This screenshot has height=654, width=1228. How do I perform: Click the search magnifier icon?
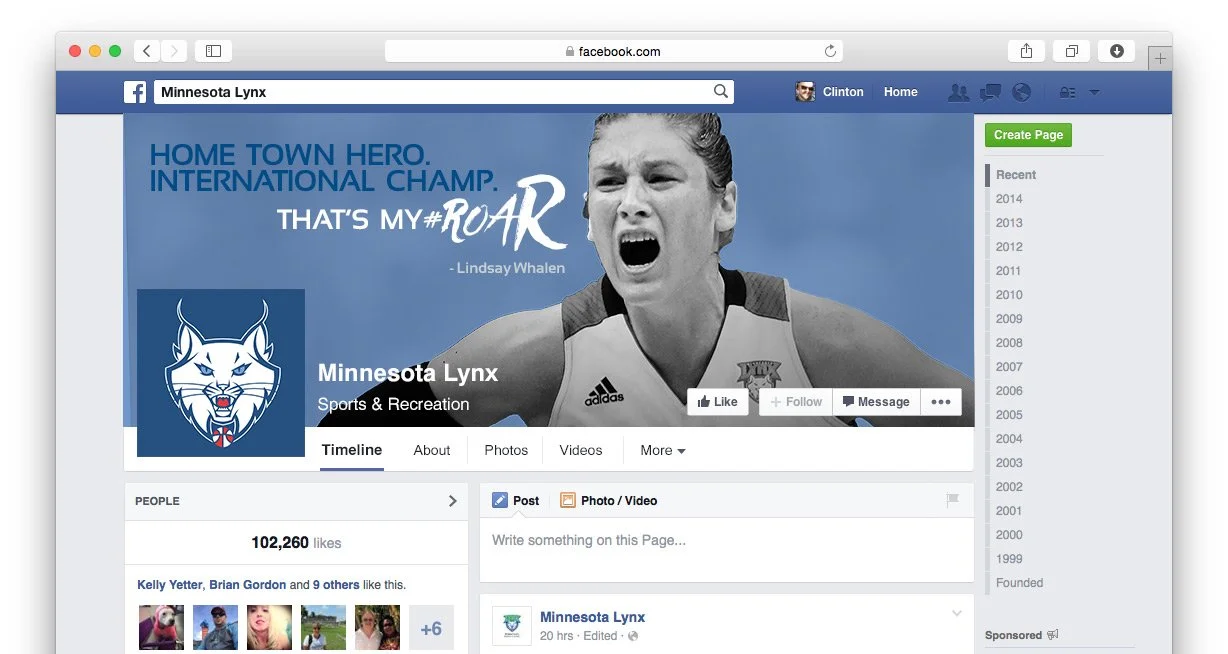coord(721,92)
